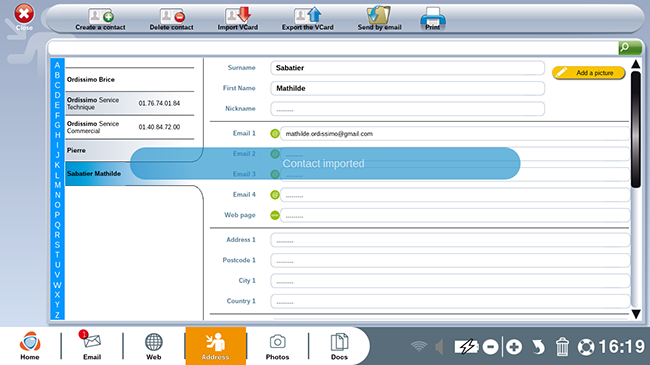Select Ordissimo Service Commercial contact
The height and width of the screenshot is (365, 650).
coord(130,127)
